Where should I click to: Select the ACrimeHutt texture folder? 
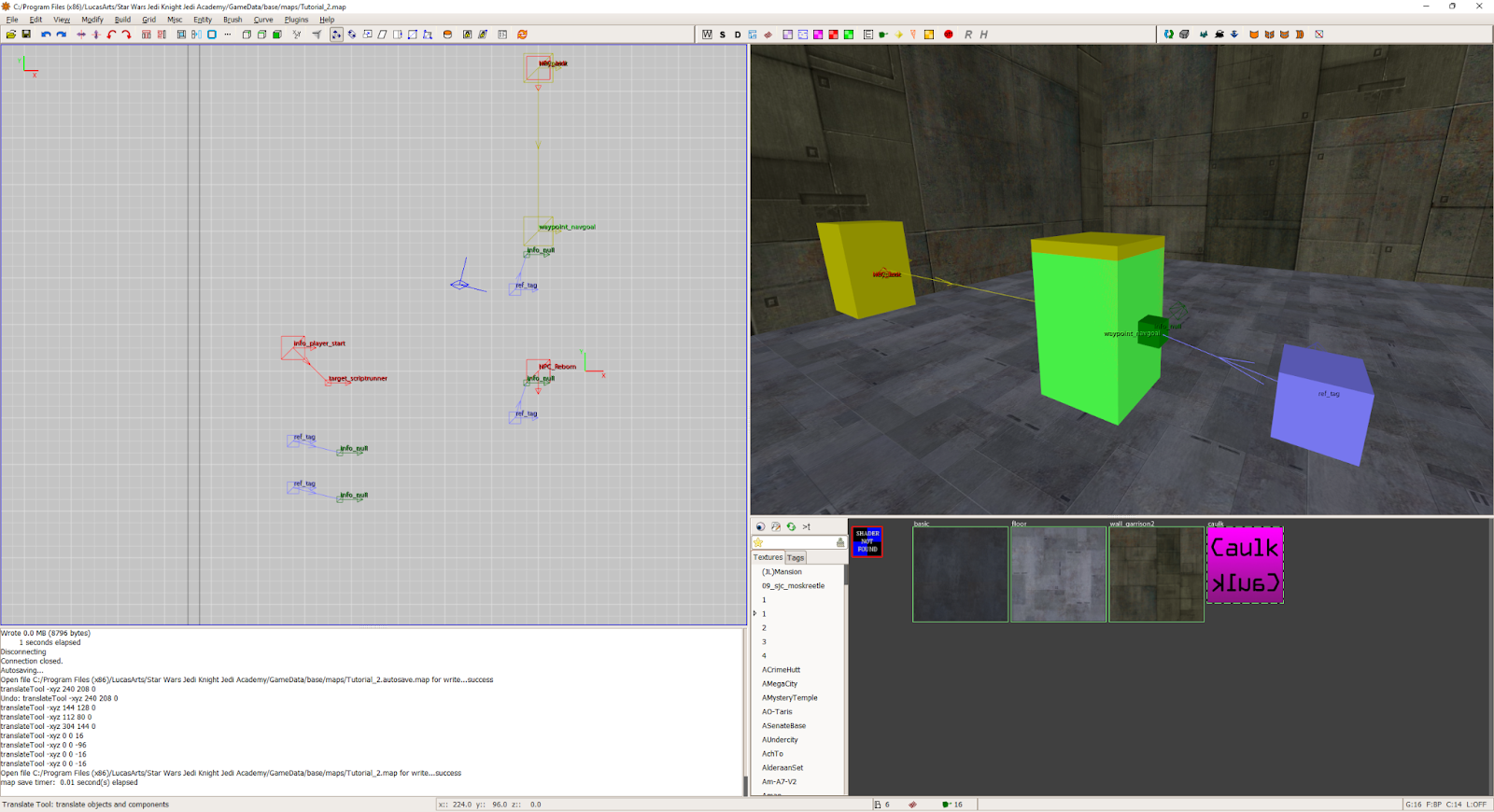pos(781,670)
